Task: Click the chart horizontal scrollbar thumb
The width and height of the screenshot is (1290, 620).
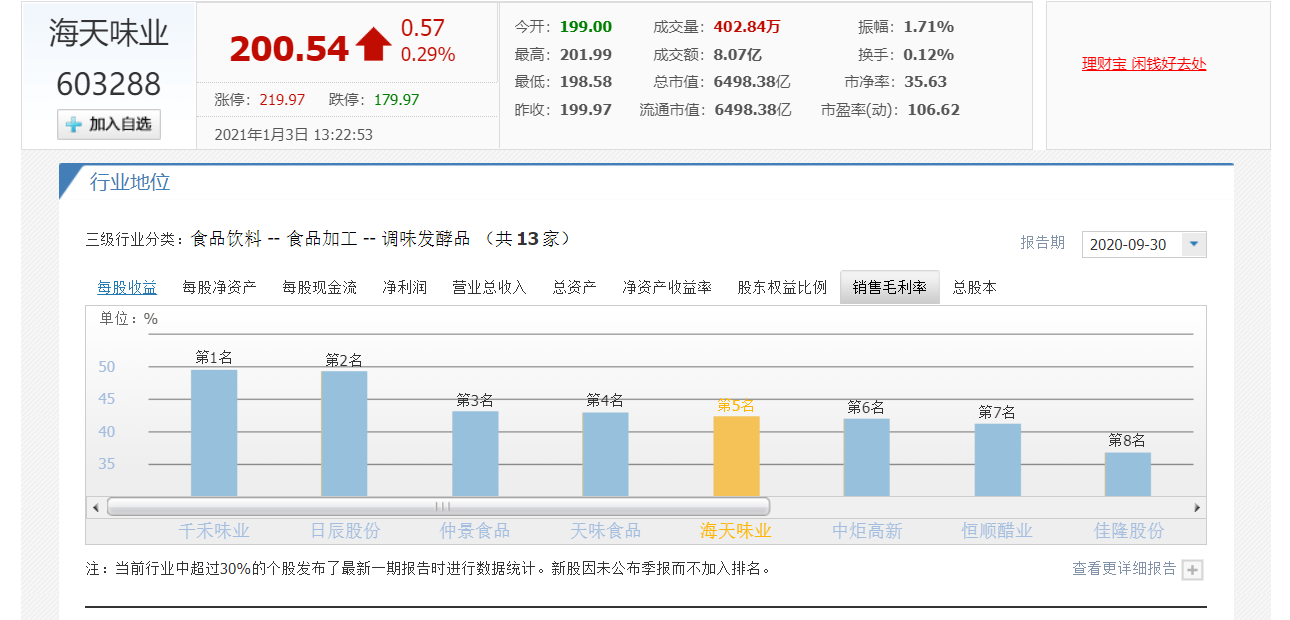Action: tap(439, 507)
